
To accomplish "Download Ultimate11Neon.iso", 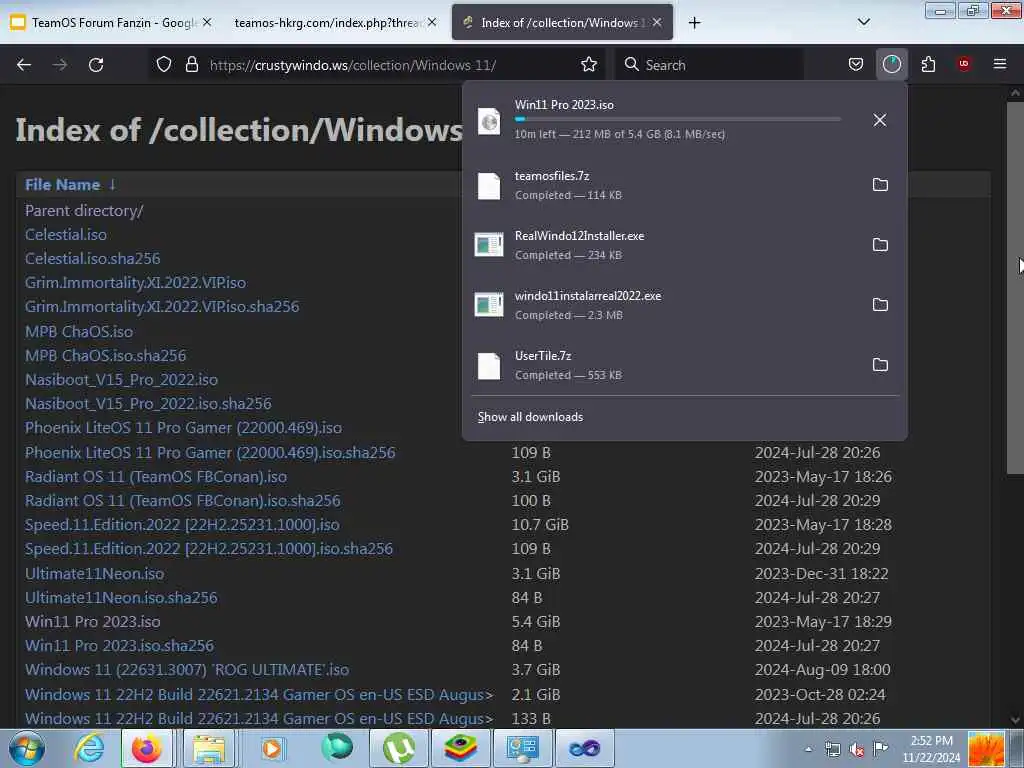I will tap(94, 573).
